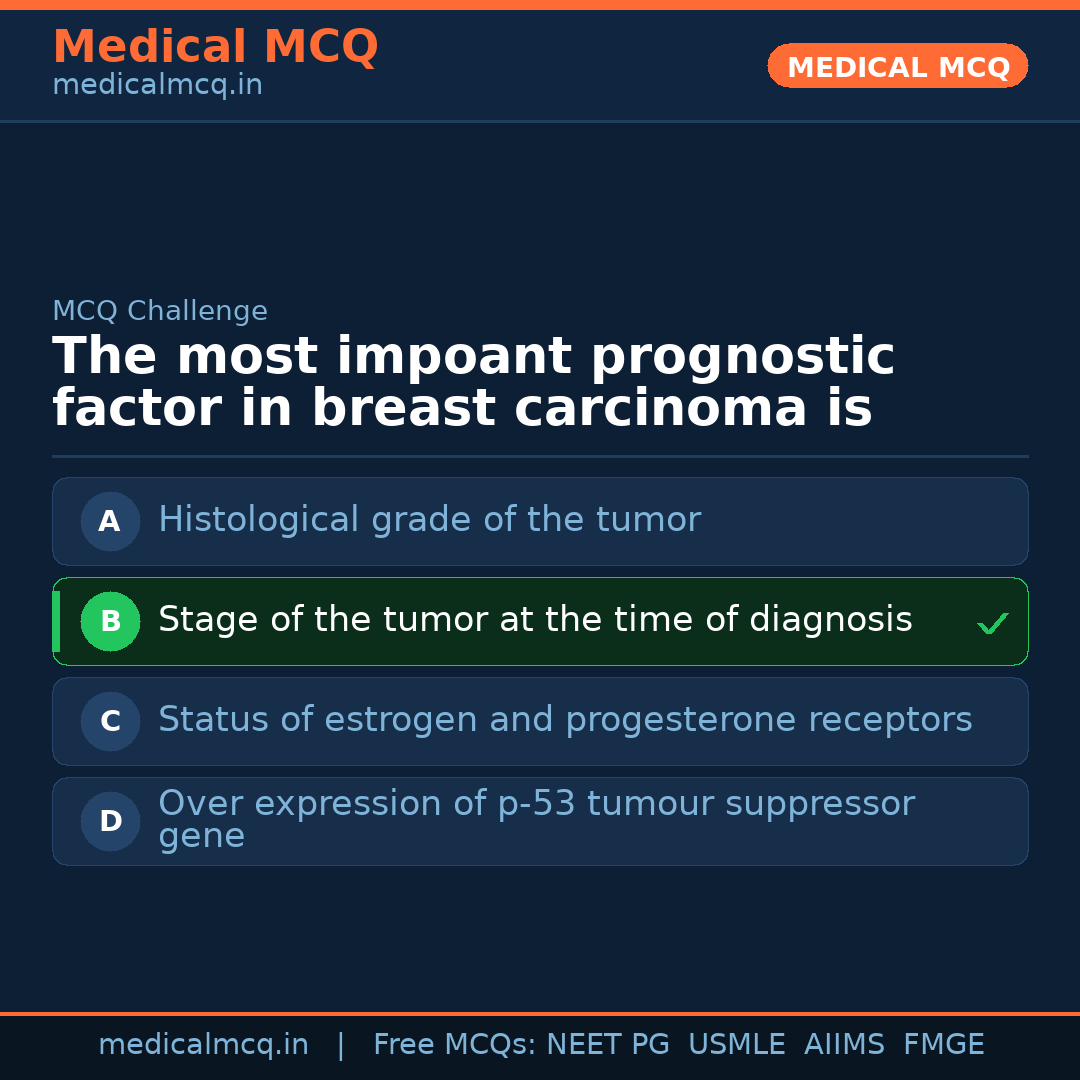Click 'FMGE' in the footer
Screen dimensions: 1080x1080
point(944,1045)
